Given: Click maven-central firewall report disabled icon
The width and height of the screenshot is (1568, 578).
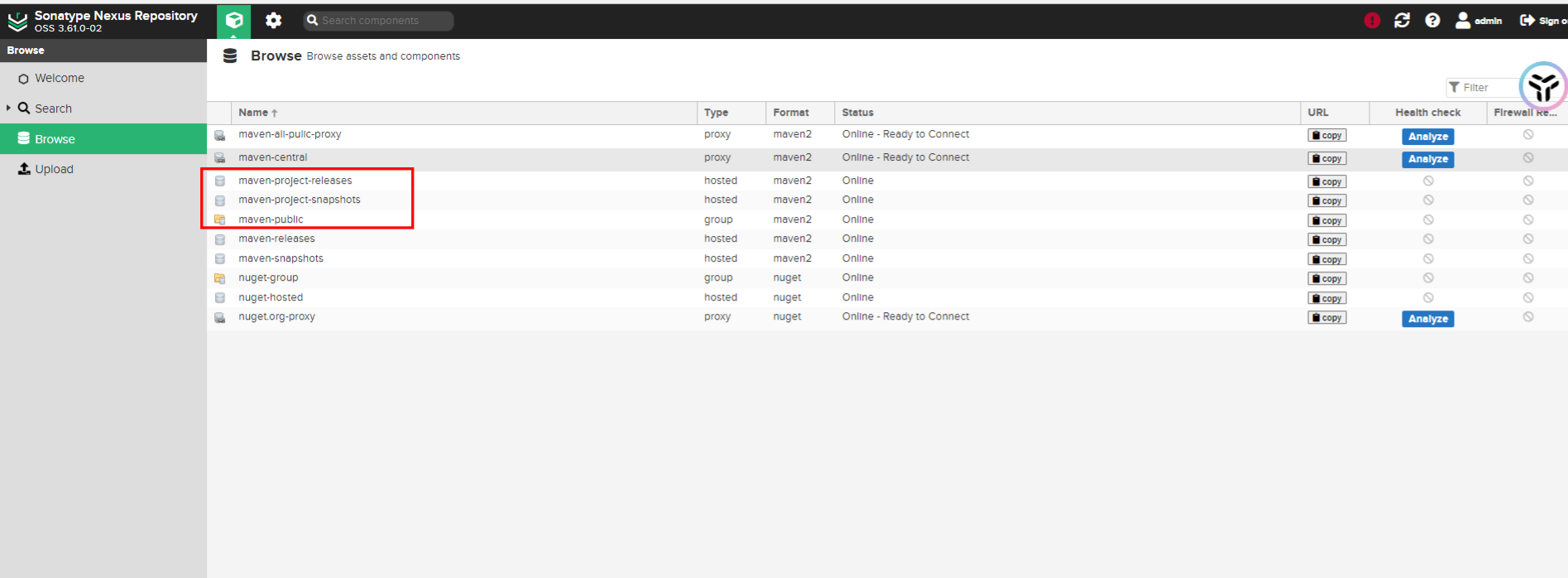Looking at the screenshot, I should (1528, 157).
